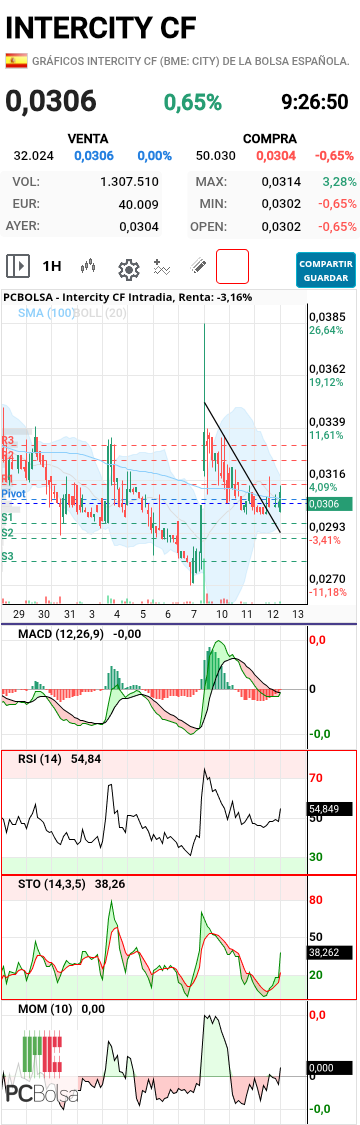Select the drawing pencil-ruler tool

tap(198, 267)
